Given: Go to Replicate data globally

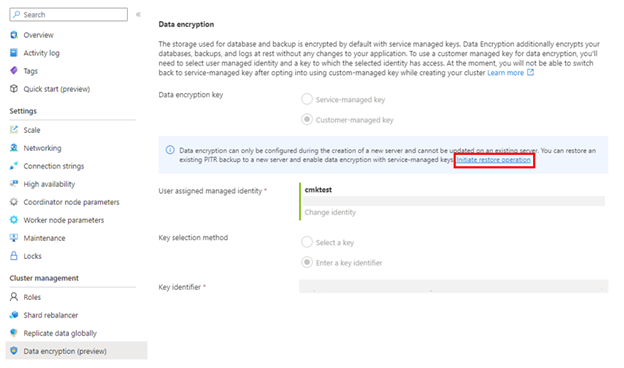Looking at the screenshot, I should click(x=60, y=333).
